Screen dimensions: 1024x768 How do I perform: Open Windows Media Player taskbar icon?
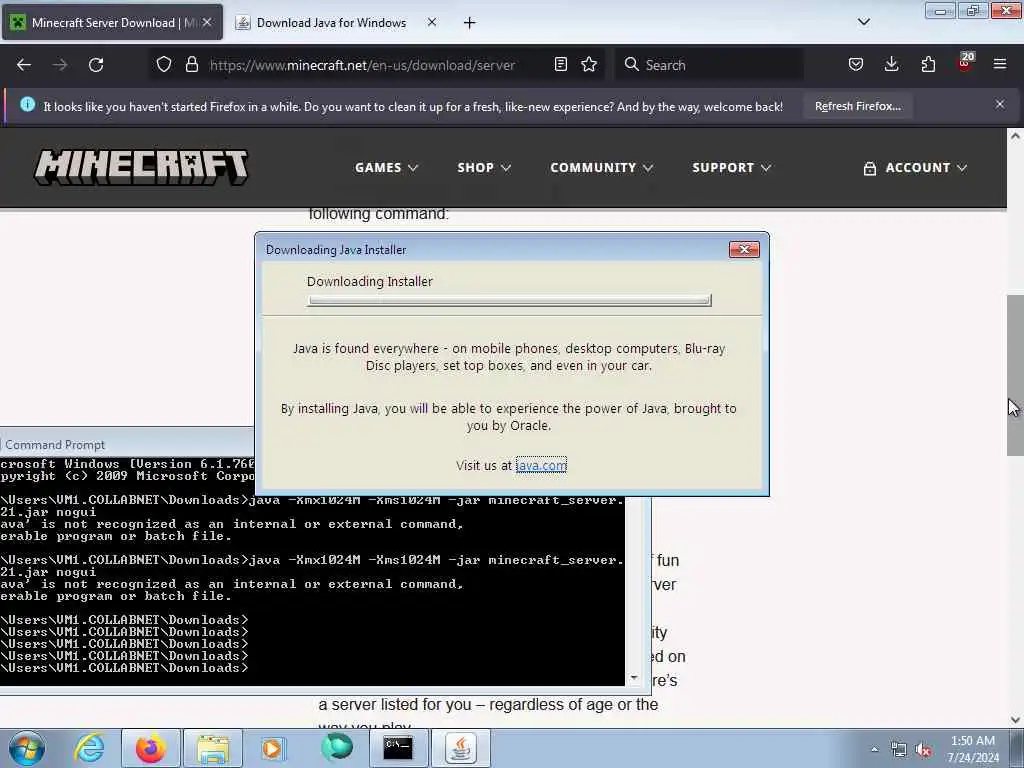(273, 748)
